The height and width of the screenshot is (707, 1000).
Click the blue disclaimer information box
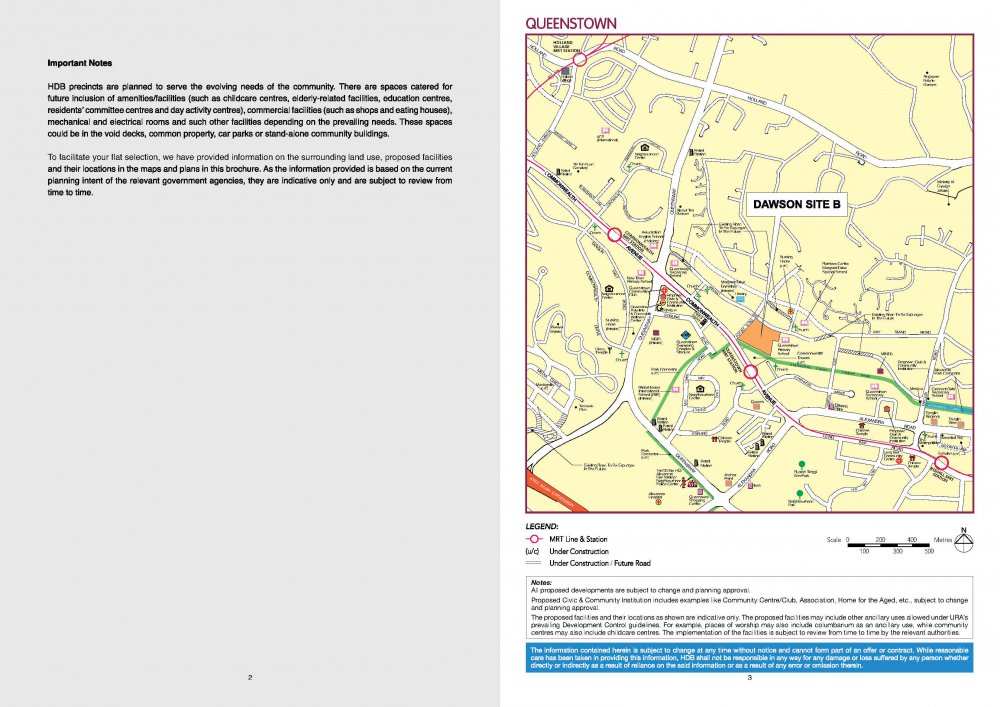point(747,657)
